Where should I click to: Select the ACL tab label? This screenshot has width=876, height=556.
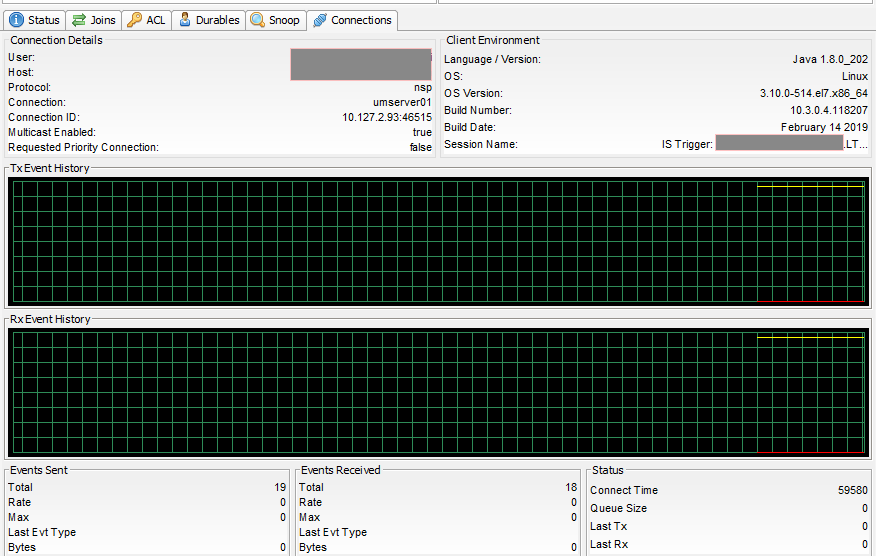click(156, 20)
